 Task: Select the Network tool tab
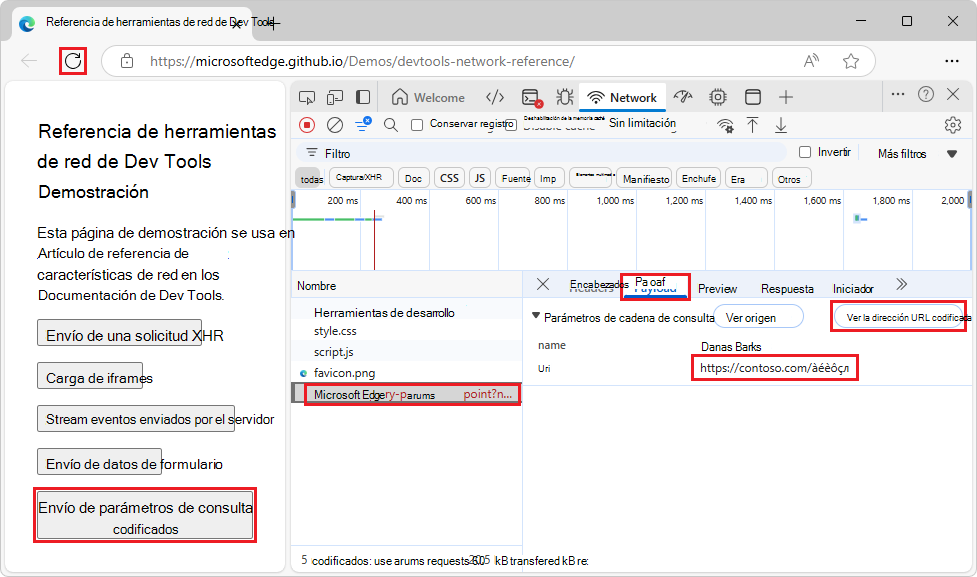tap(622, 98)
